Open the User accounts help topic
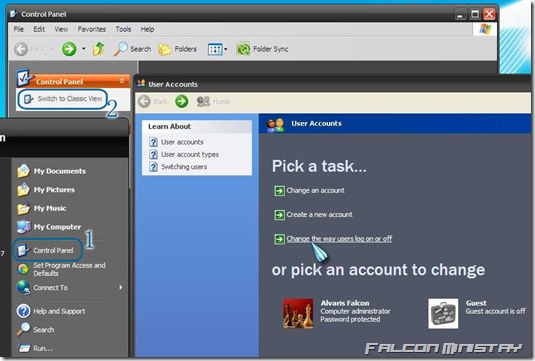 (182, 142)
